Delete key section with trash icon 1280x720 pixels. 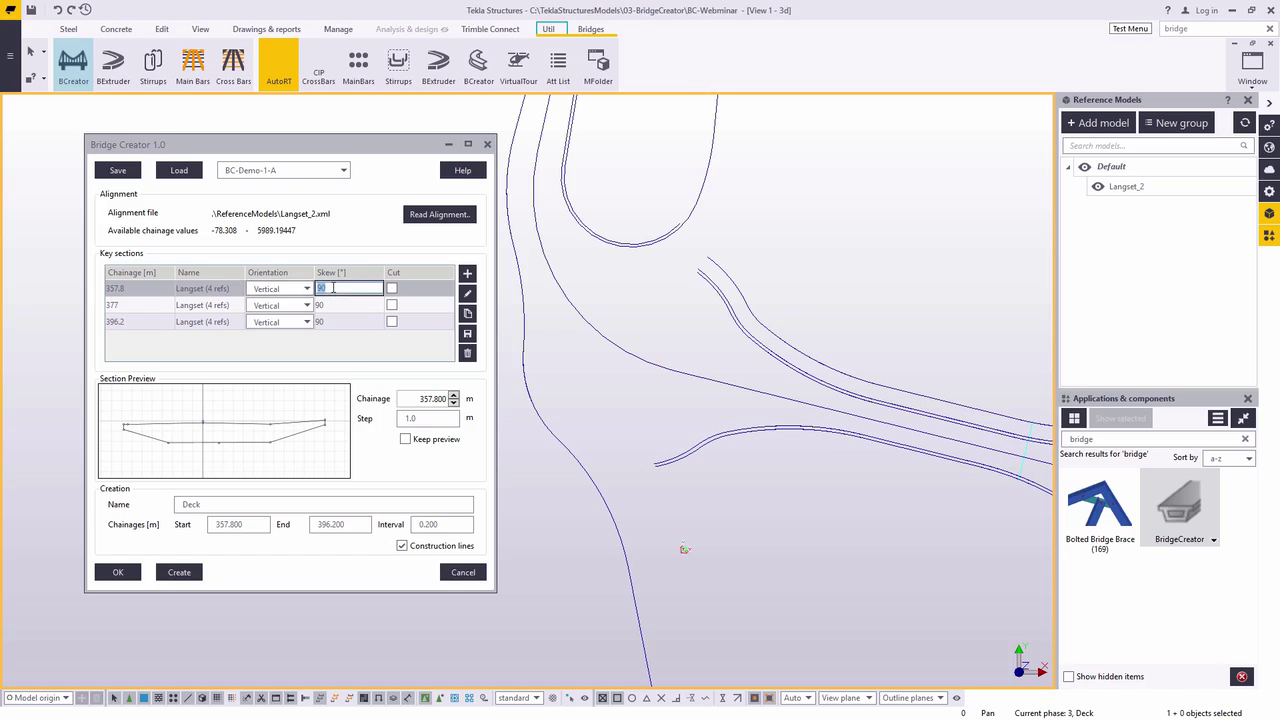tap(467, 353)
